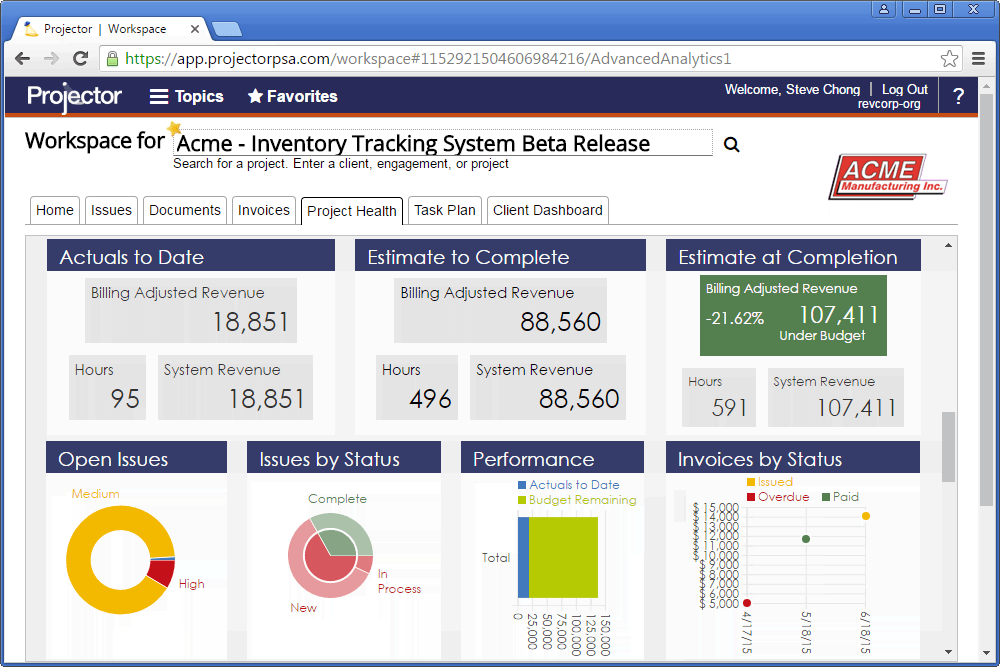1000x667 pixels.
Task: Switch to the Issues tab
Action: tap(110, 210)
